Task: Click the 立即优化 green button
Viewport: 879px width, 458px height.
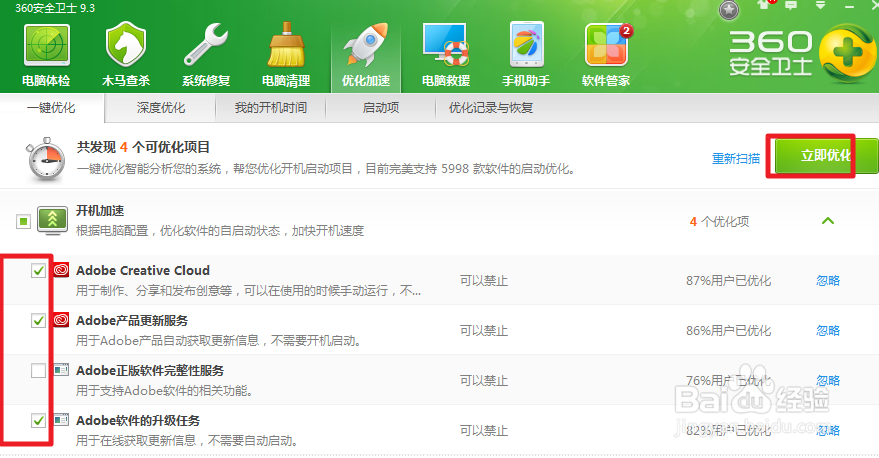Action: [x=826, y=155]
